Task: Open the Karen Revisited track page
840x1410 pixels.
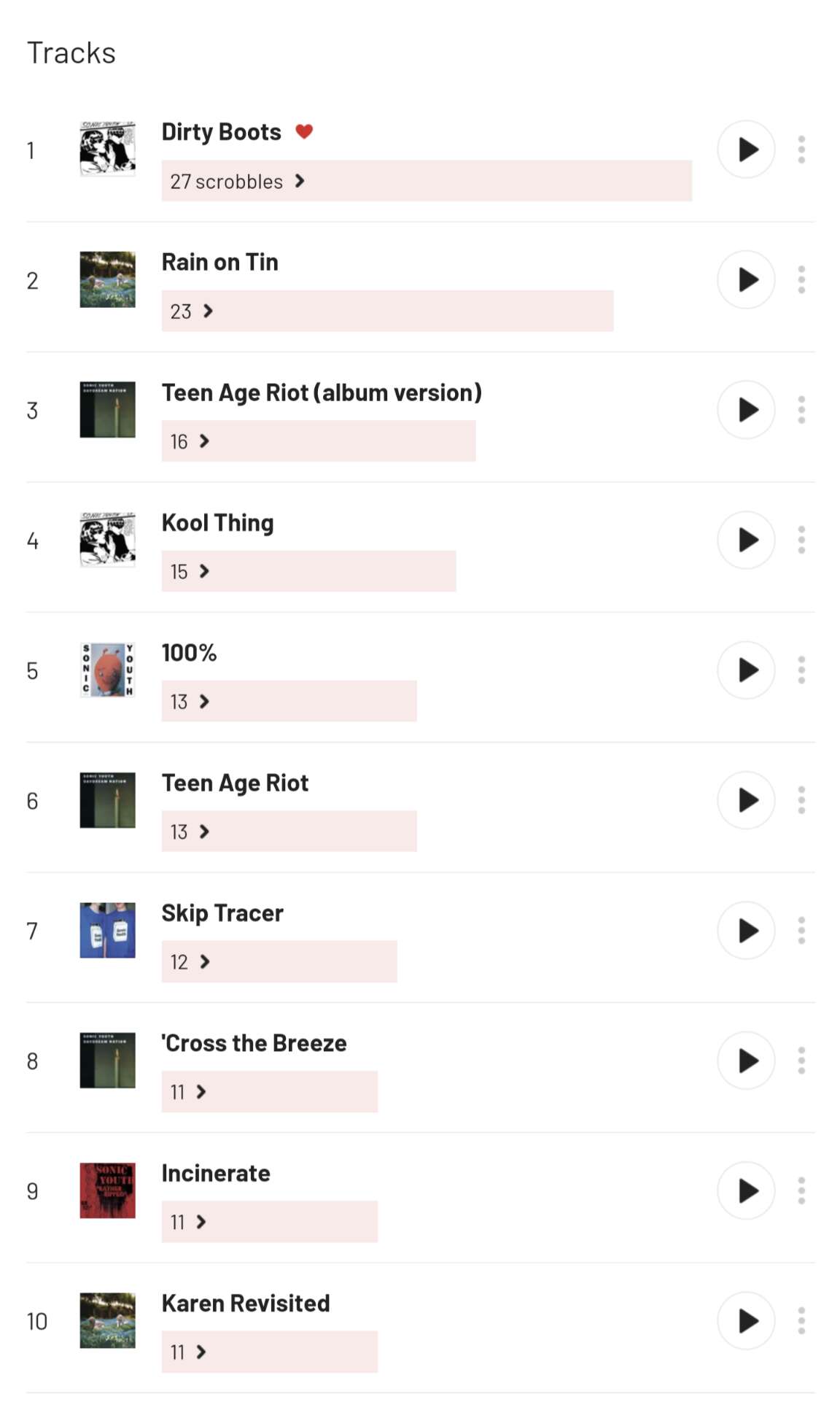Action: 246,1304
